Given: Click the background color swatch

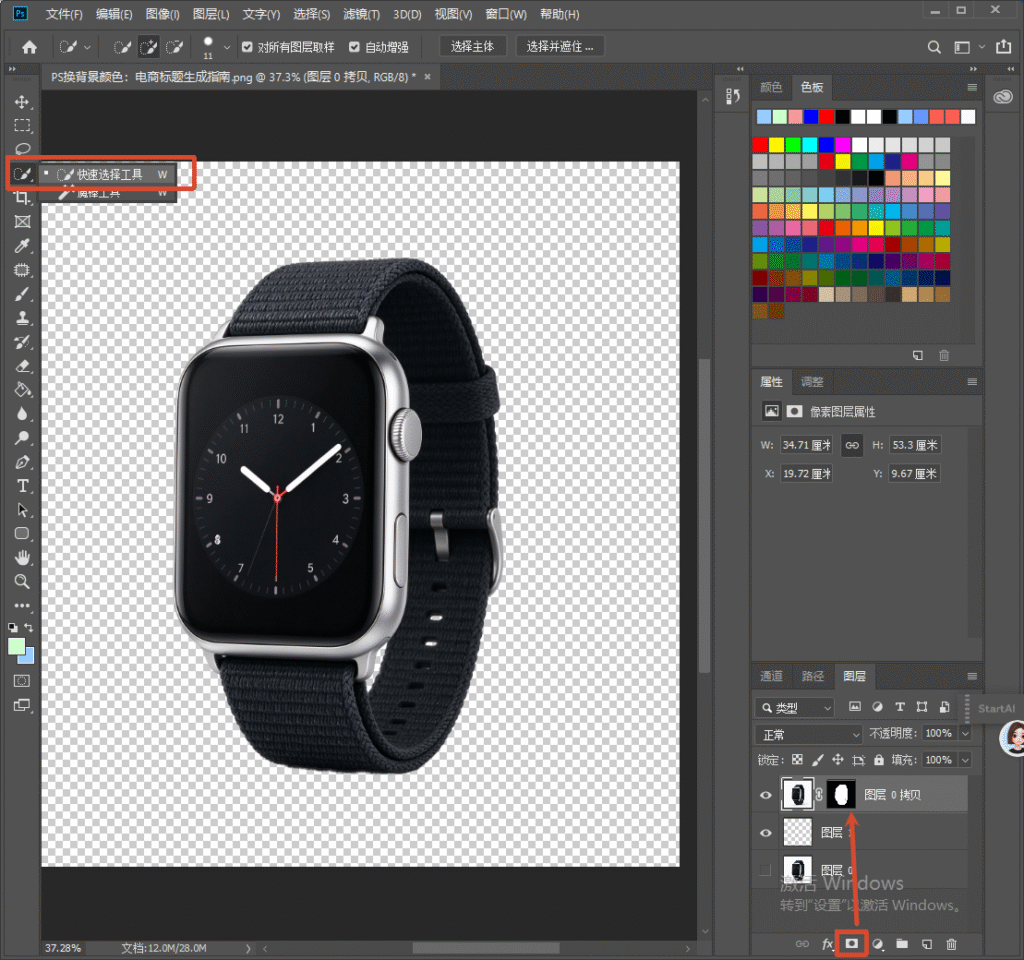Looking at the screenshot, I should pyautogui.click(x=28, y=656).
